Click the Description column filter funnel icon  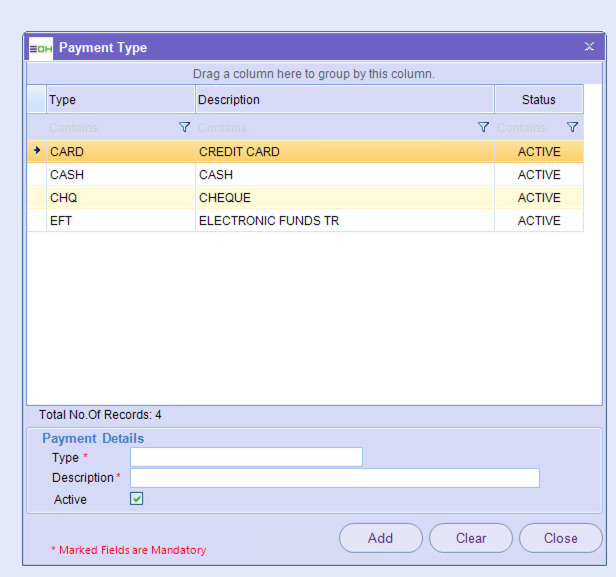click(483, 128)
